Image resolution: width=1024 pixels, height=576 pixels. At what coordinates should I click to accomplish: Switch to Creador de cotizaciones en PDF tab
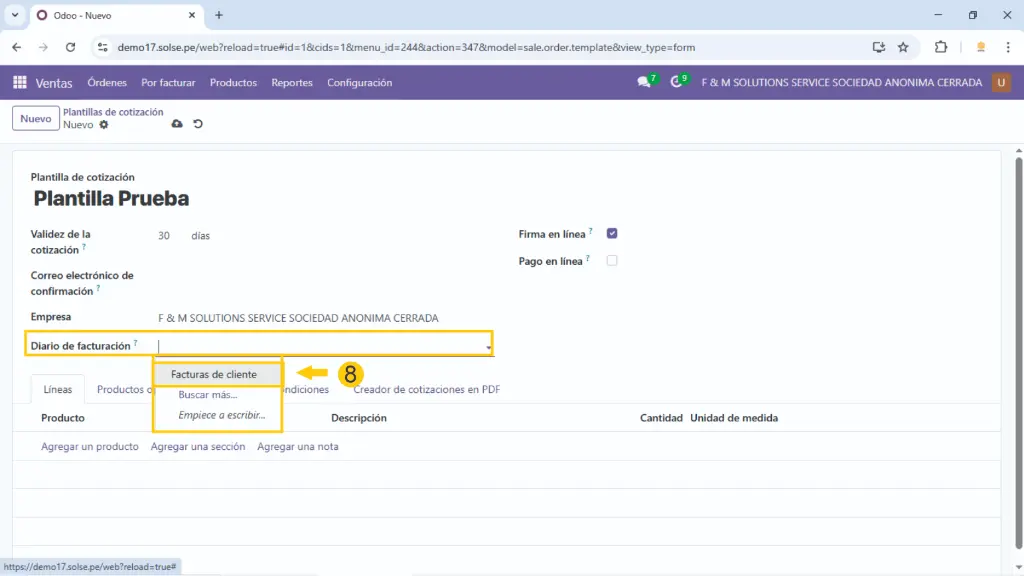tap(426, 390)
